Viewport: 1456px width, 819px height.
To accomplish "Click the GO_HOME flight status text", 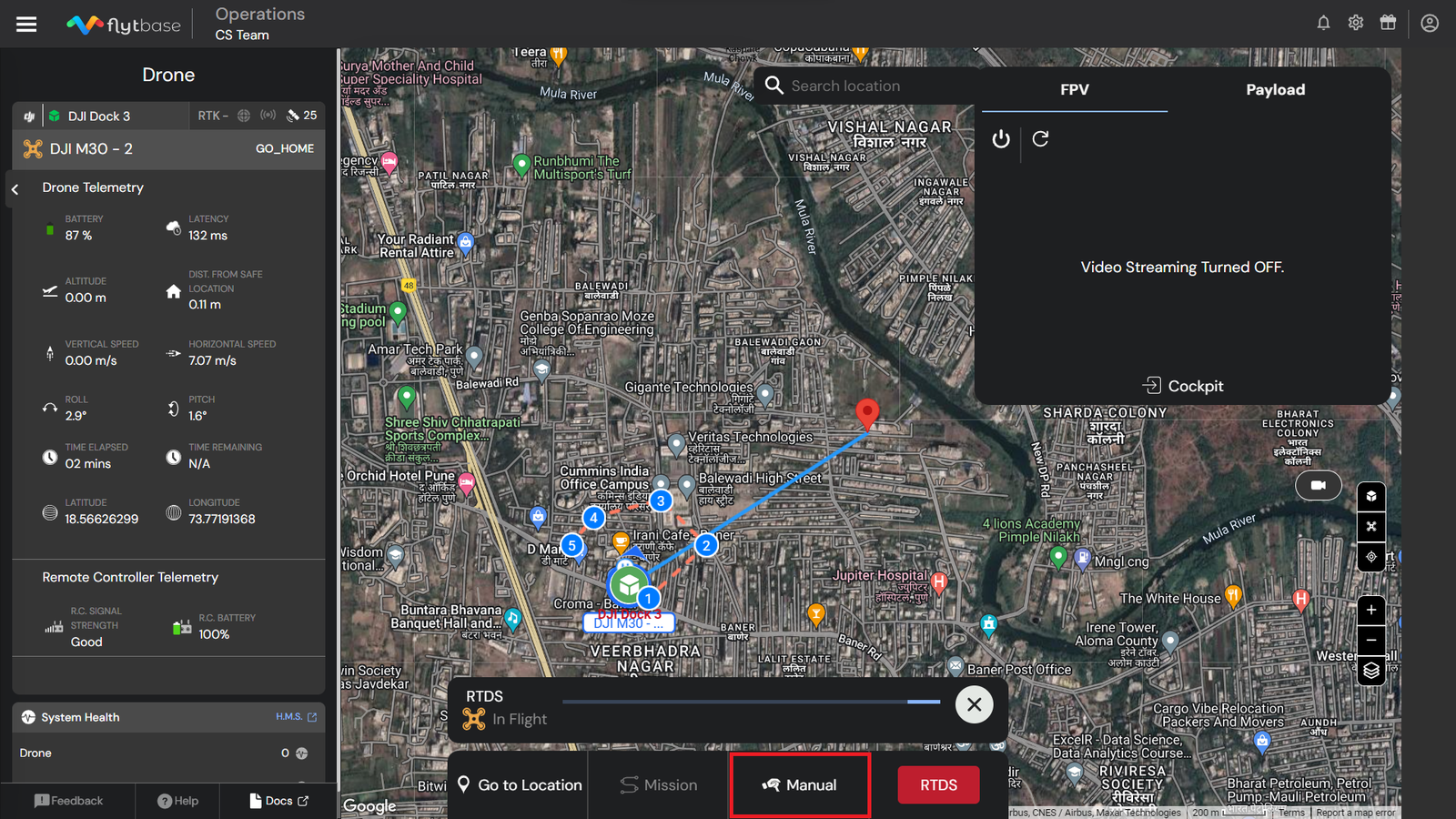I will (x=285, y=148).
